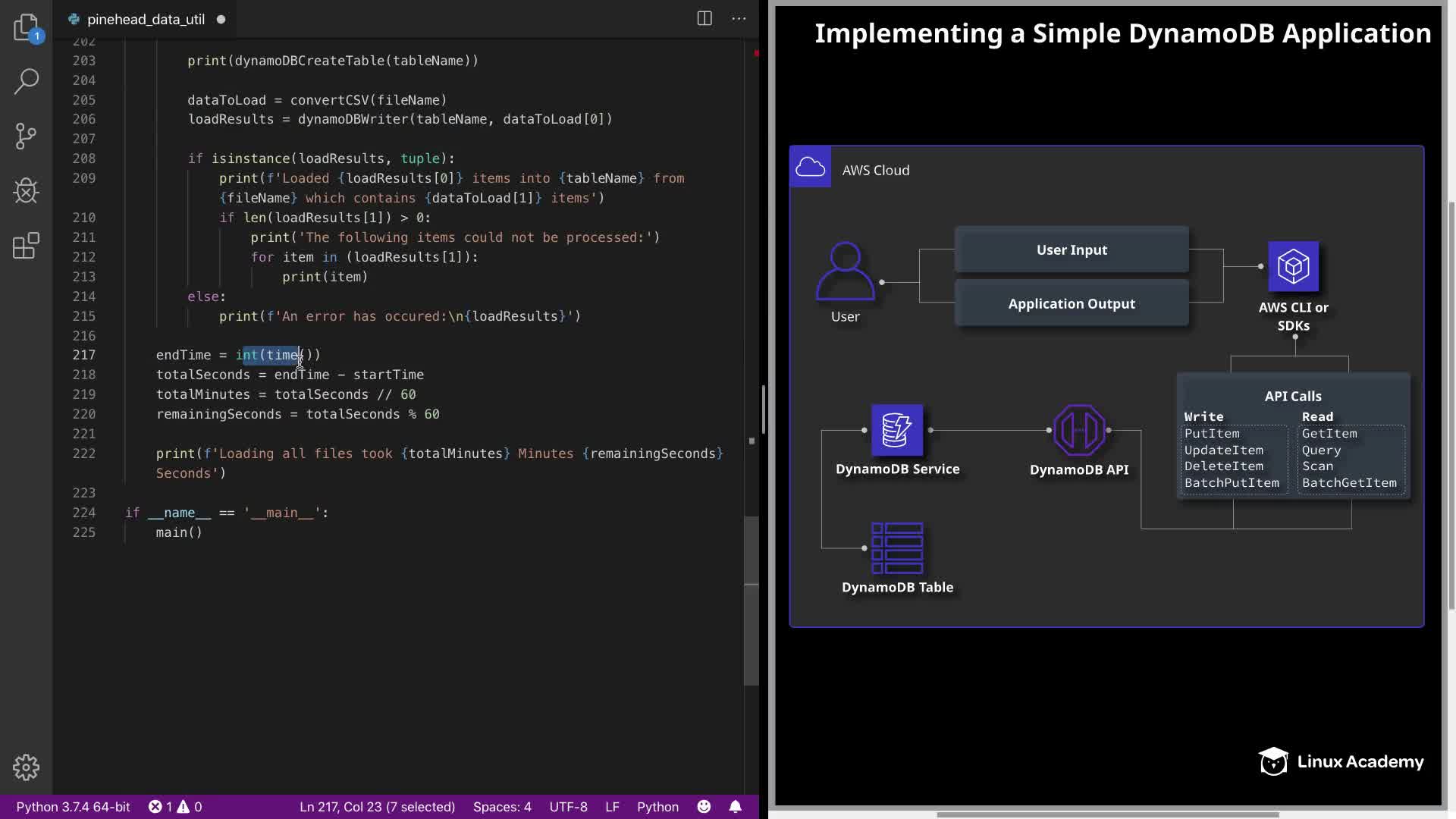Click the Split Editor icon
The image size is (1456, 819).
[x=704, y=19]
